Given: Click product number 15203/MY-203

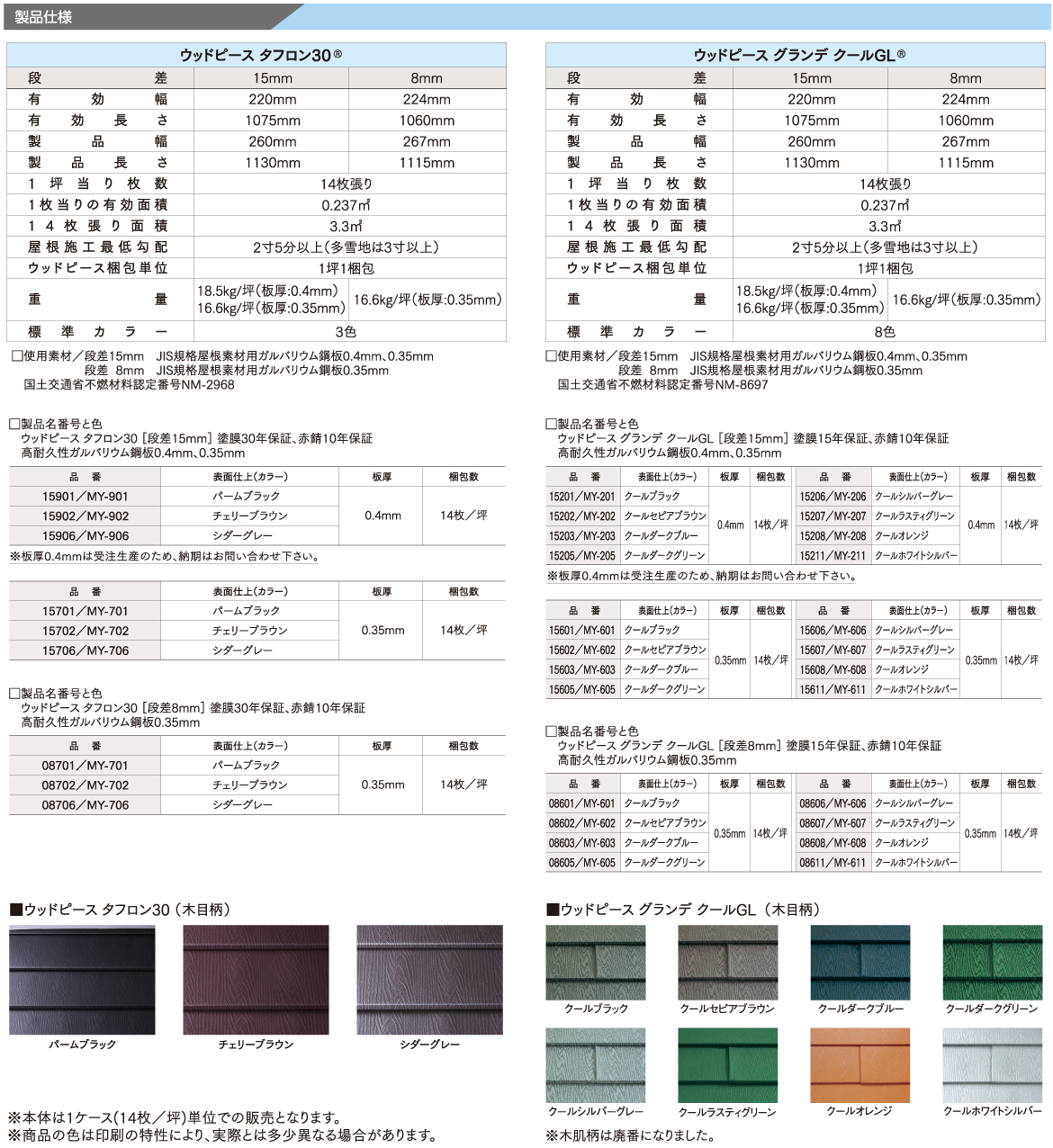Looking at the screenshot, I should pyautogui.click(x=582, y=536).
